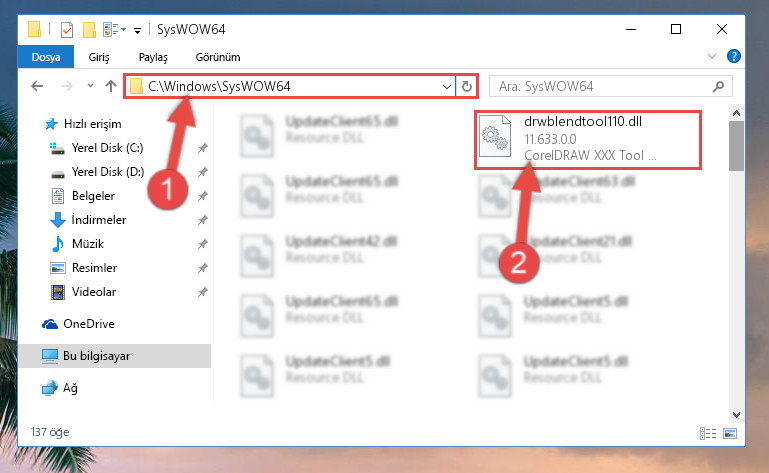The image size is (769, 473).
Task: Open the recent locations dropdown arrow
Action: (90, 86)
